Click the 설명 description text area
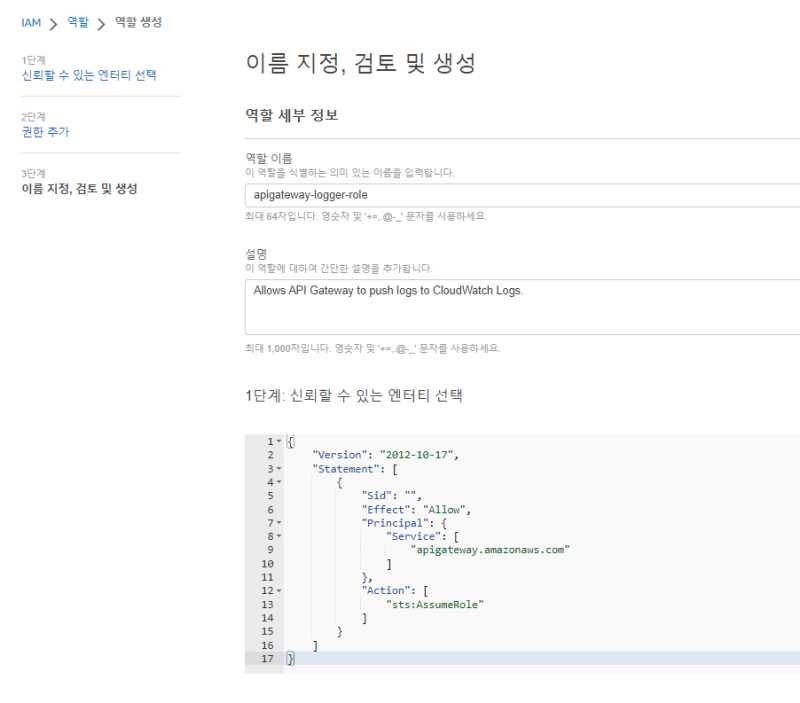Screen dimensions: 800x703 point(521,306)
